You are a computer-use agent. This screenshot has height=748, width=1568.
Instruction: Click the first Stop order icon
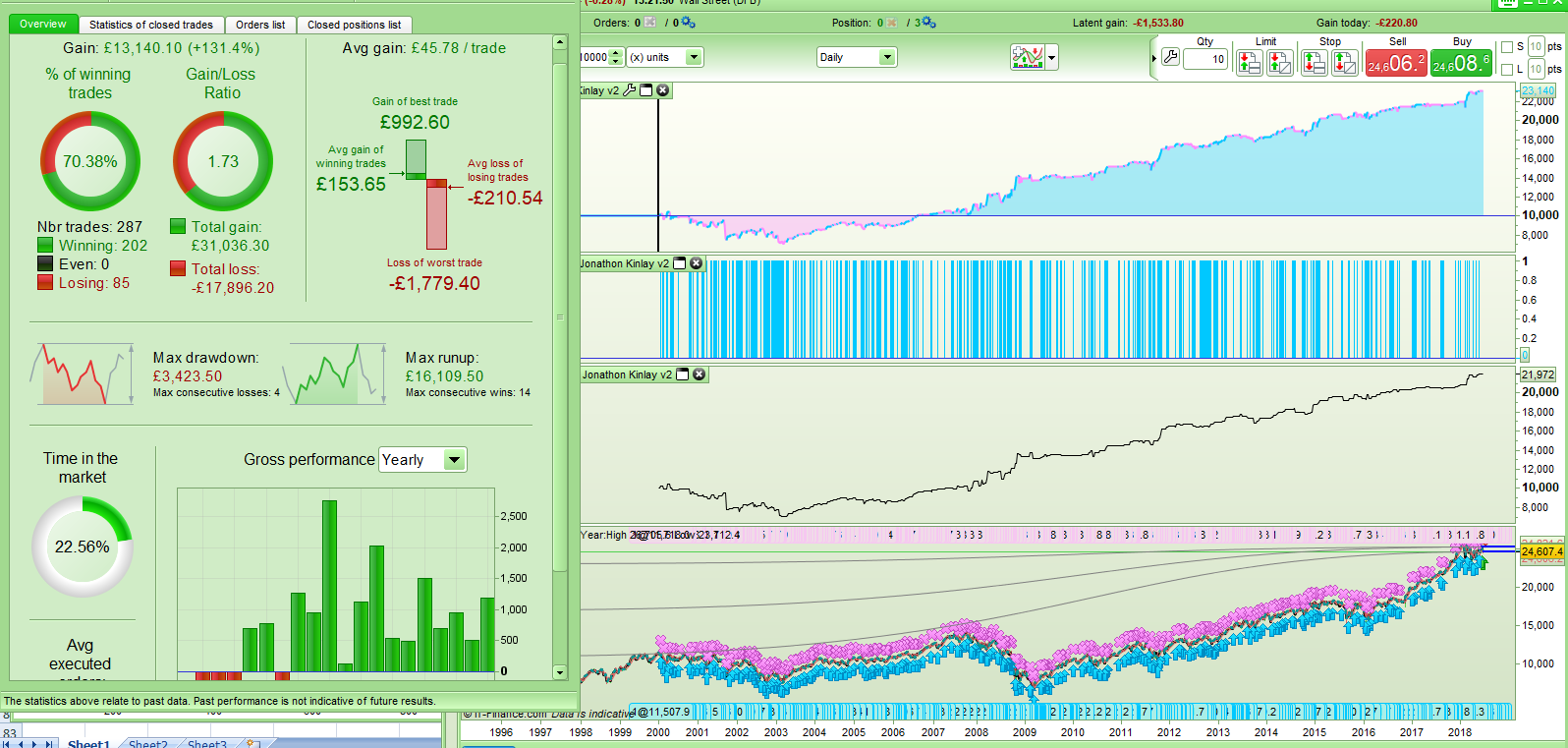click(x=1314, y=62)
